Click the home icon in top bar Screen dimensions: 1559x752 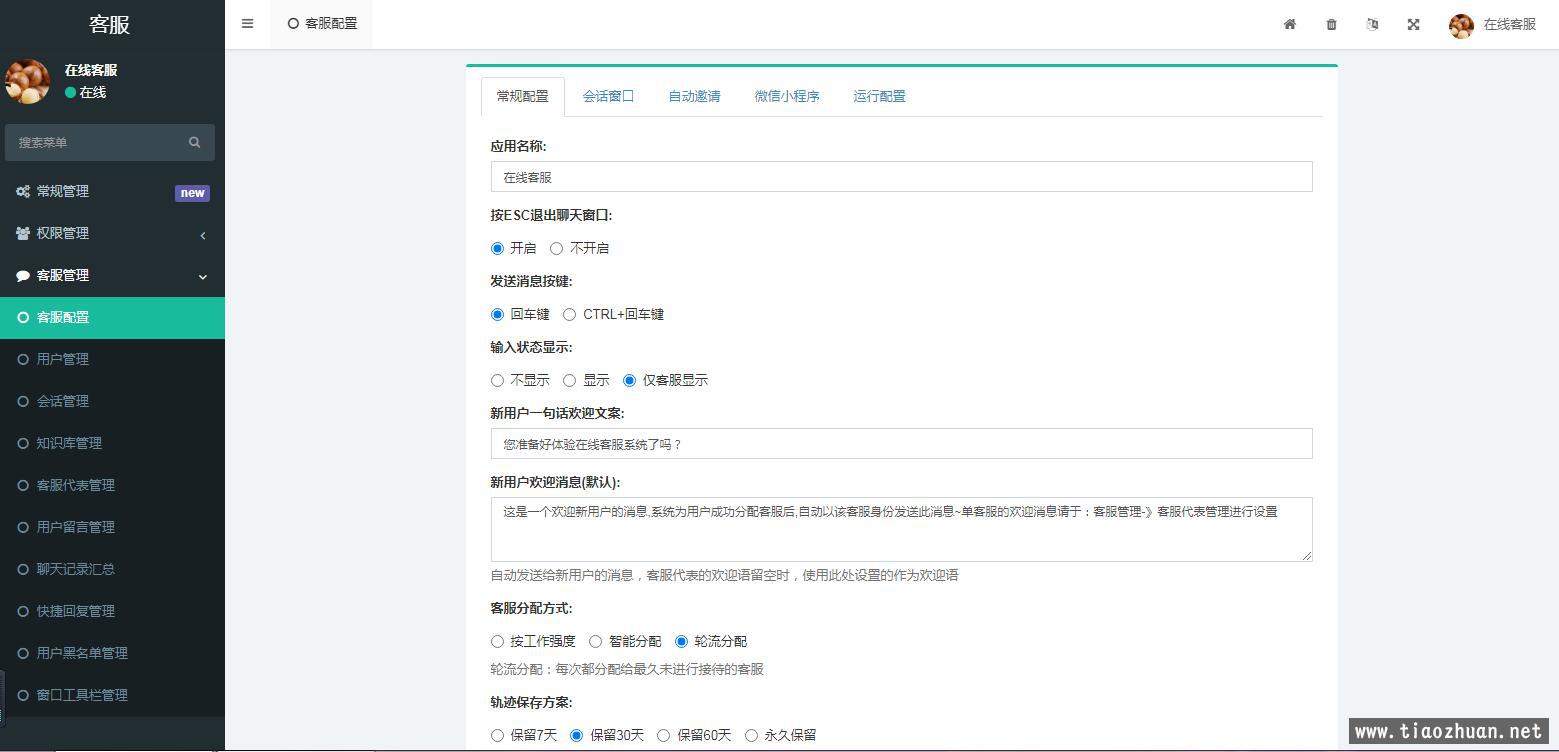[x=1290, y=24]
